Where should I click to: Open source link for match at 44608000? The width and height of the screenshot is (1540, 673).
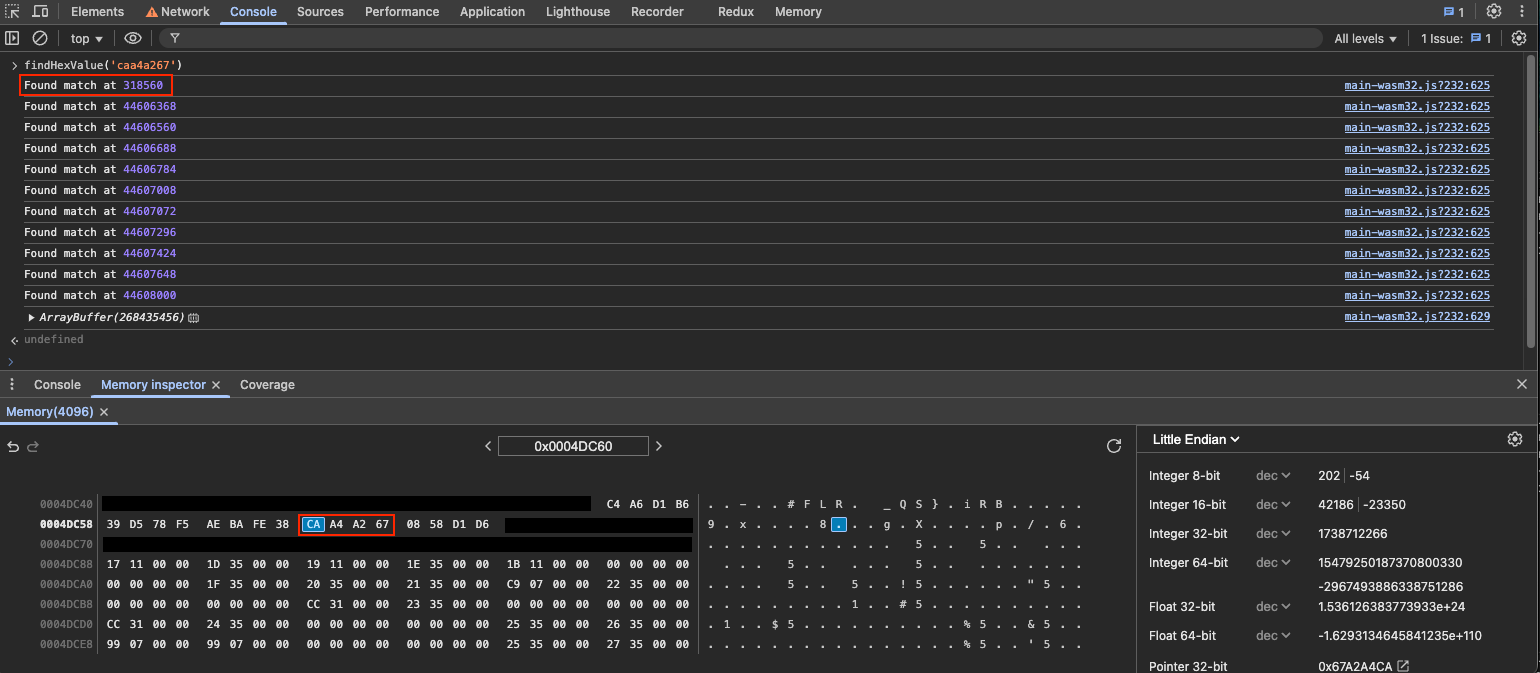1417,295
